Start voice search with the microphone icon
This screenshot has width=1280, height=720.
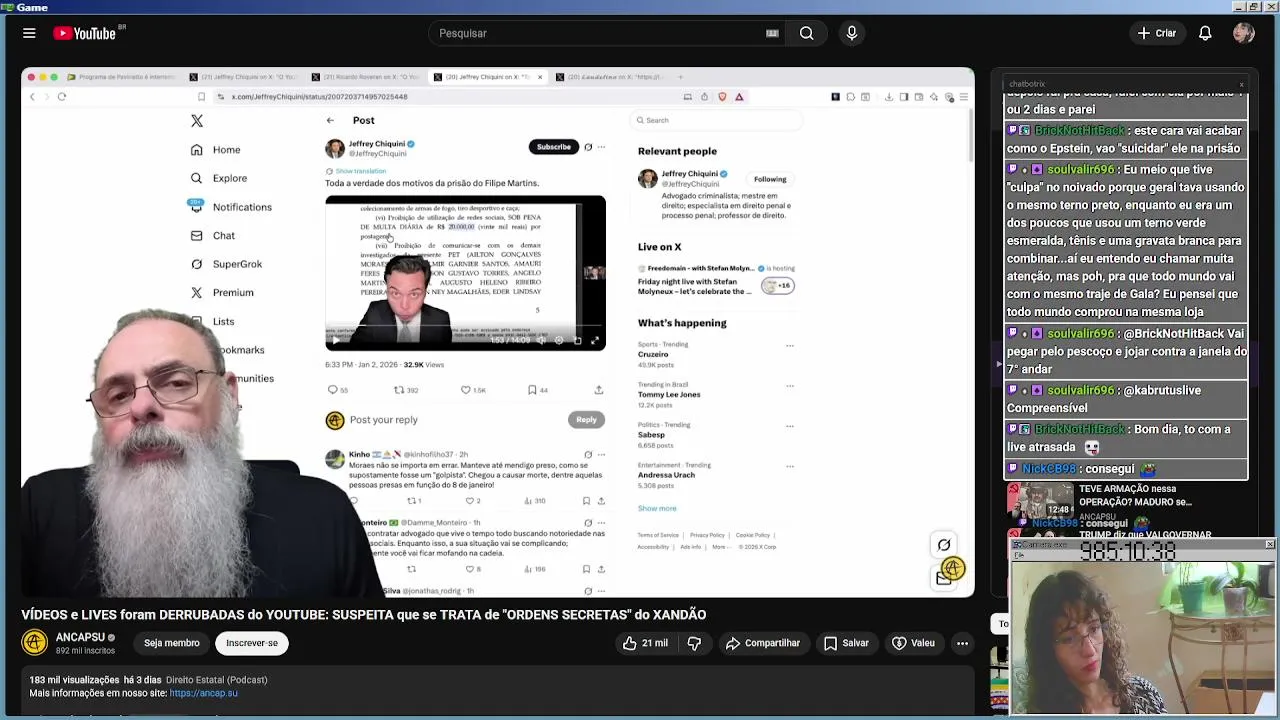tap(852, 33)
